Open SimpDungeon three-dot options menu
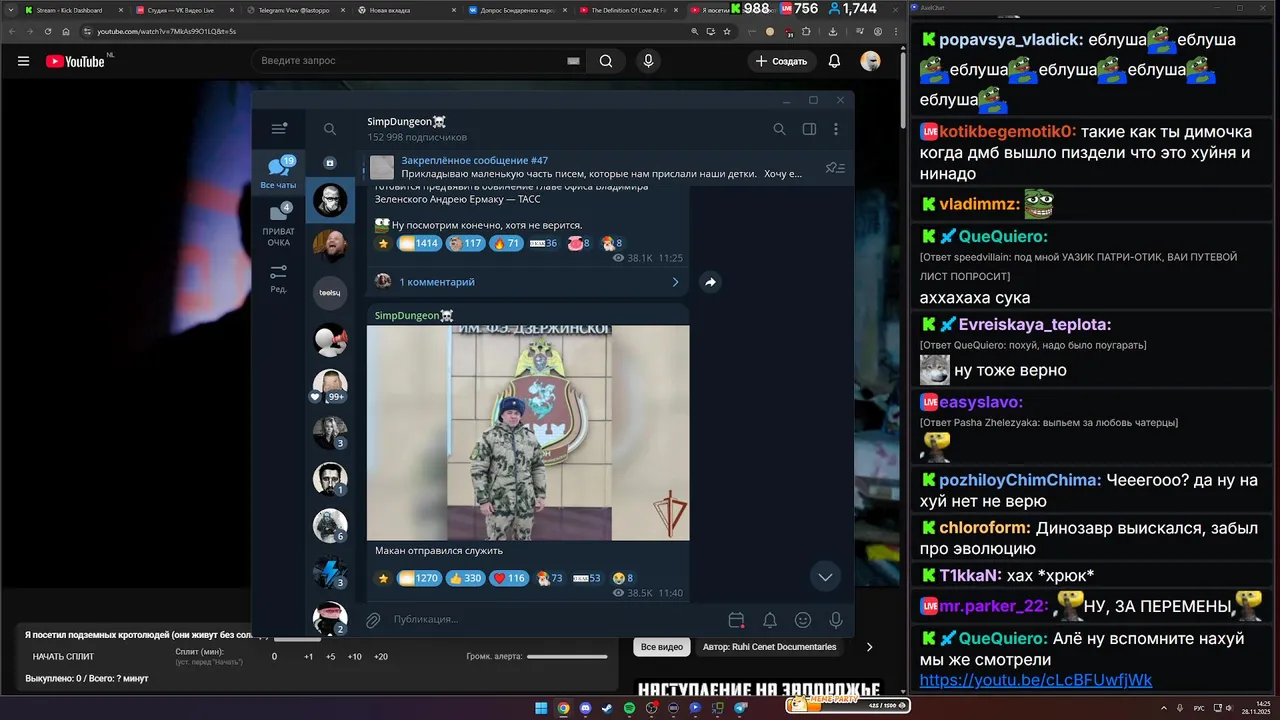 836,129
